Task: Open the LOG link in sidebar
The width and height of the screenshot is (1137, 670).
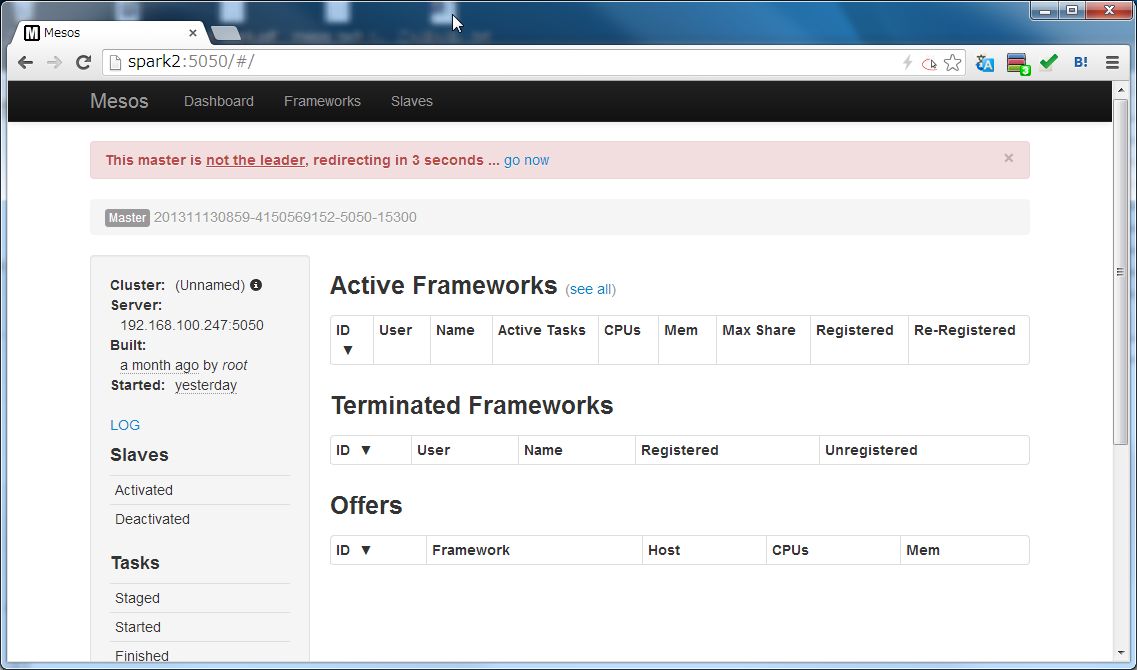Action: pyautogui.click(x=125, y=425)
